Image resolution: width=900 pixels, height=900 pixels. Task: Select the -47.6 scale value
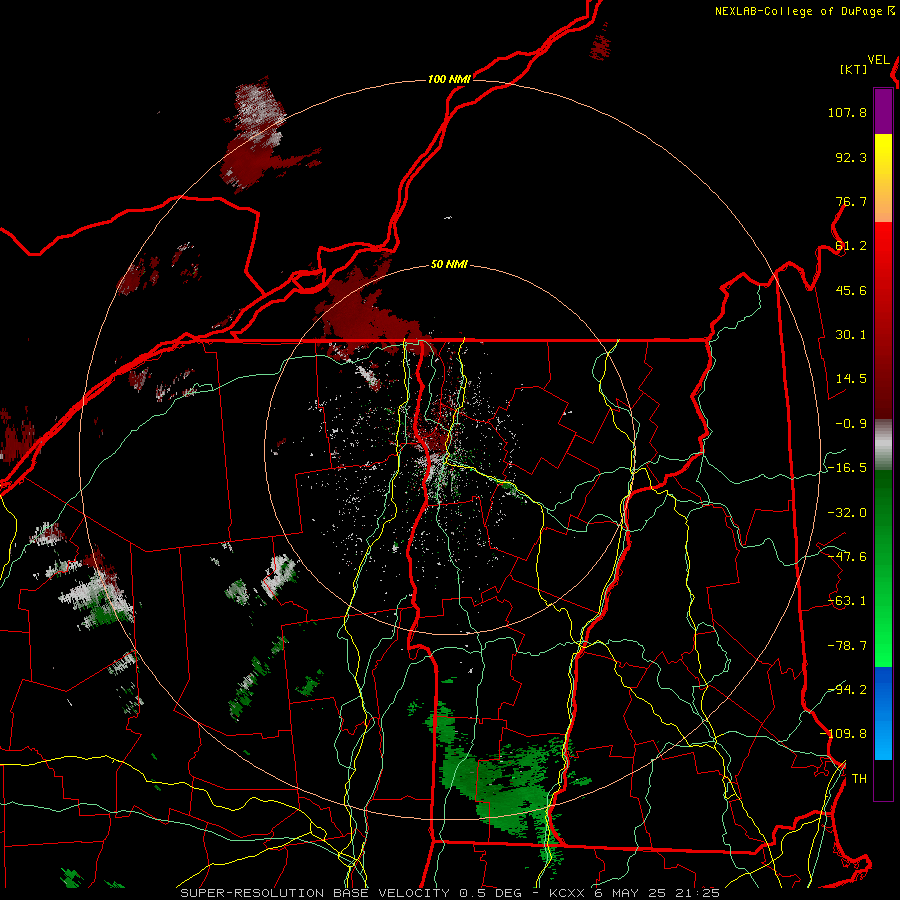pos(847,557)
